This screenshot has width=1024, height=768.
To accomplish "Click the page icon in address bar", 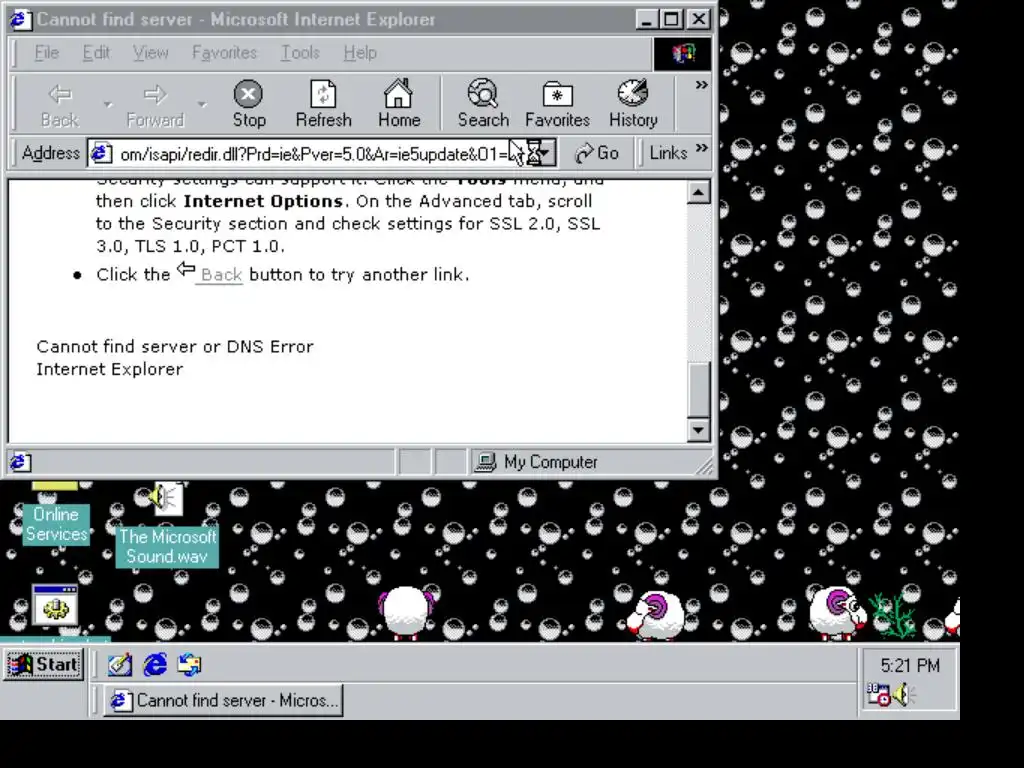I will (x=101, y=153).
